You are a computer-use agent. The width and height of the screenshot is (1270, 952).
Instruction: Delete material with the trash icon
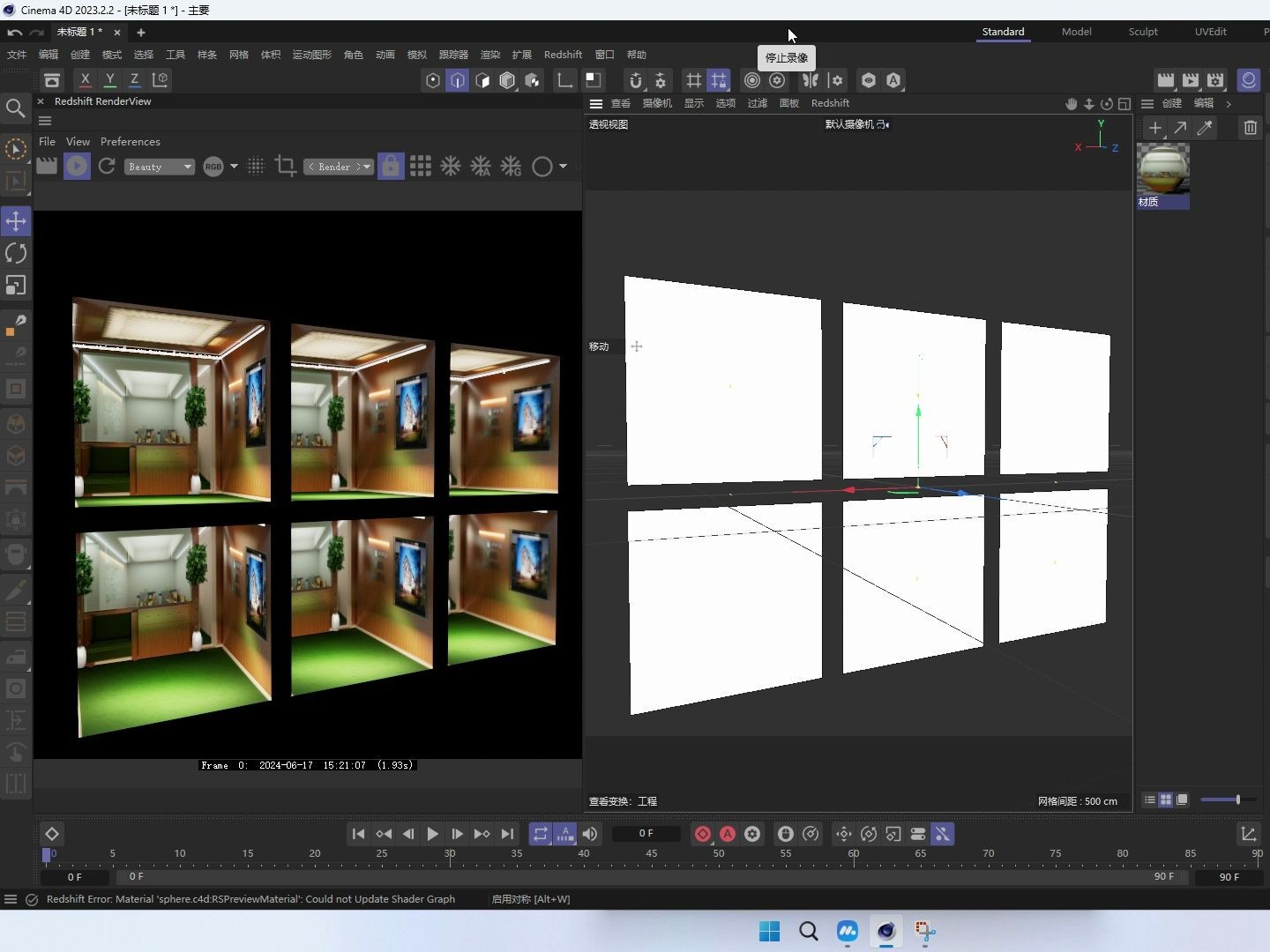point(1250,128)
